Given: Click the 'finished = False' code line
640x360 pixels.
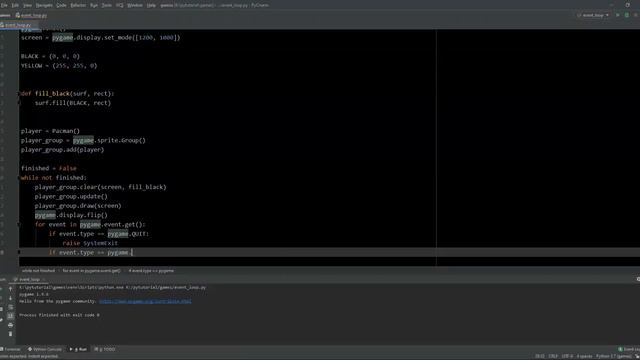Looking at the screenshot, I should point(49,168).
